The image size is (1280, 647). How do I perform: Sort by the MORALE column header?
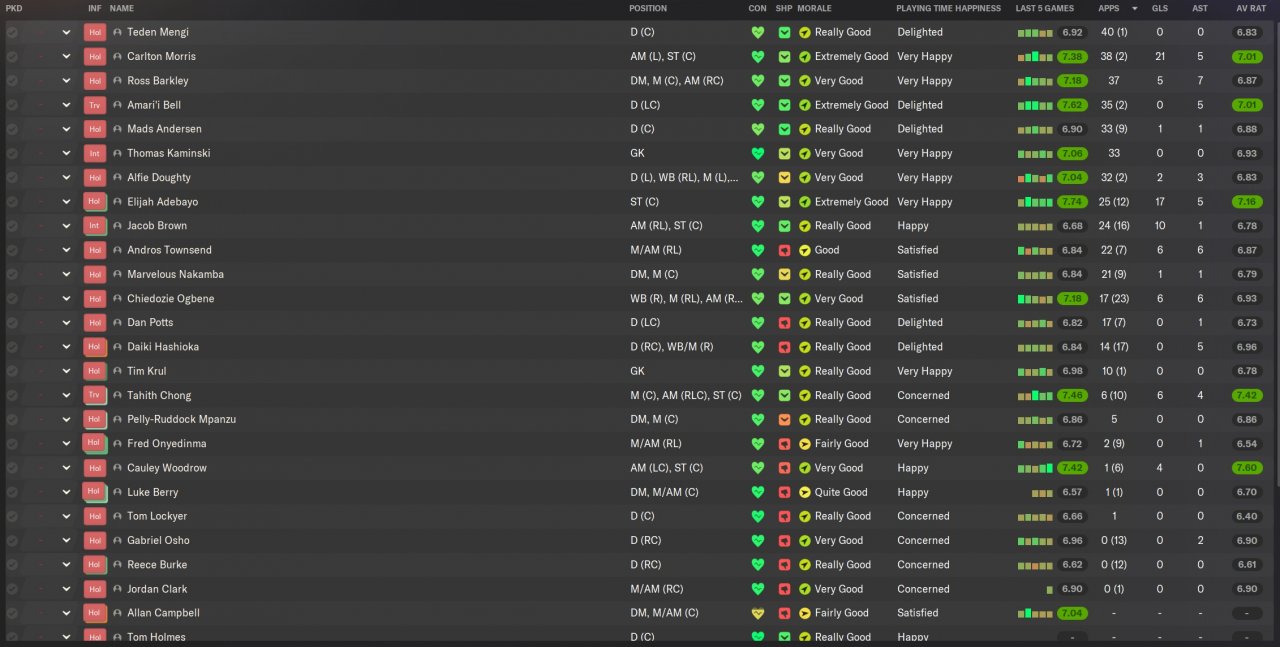coord(814,8)
